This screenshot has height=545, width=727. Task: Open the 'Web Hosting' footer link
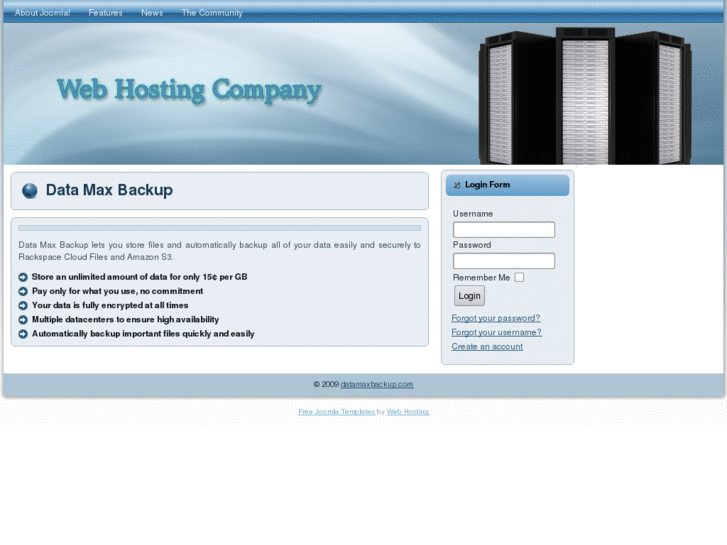[x=408, y=412]
